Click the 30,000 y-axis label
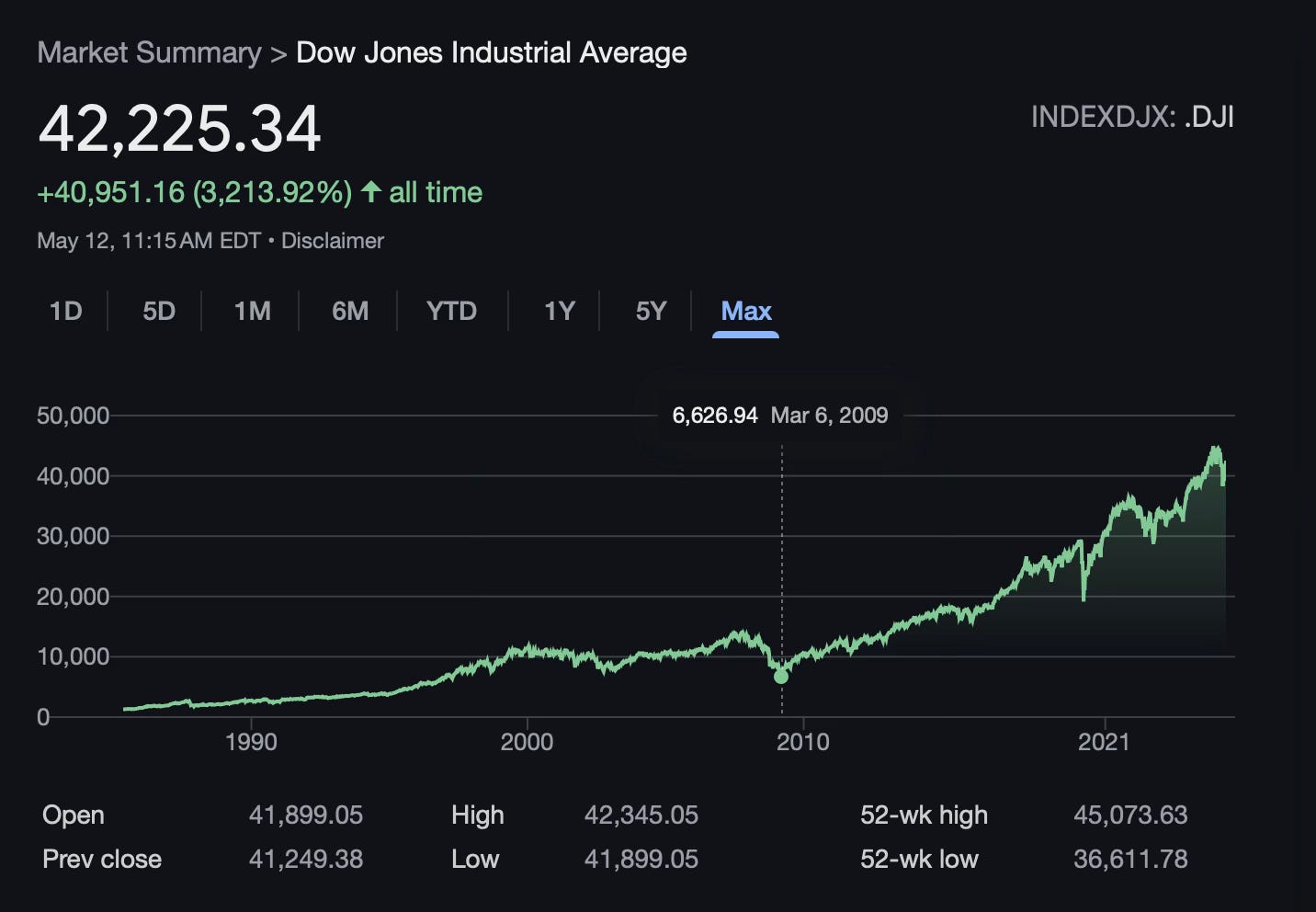 click(x=73, y=536)
